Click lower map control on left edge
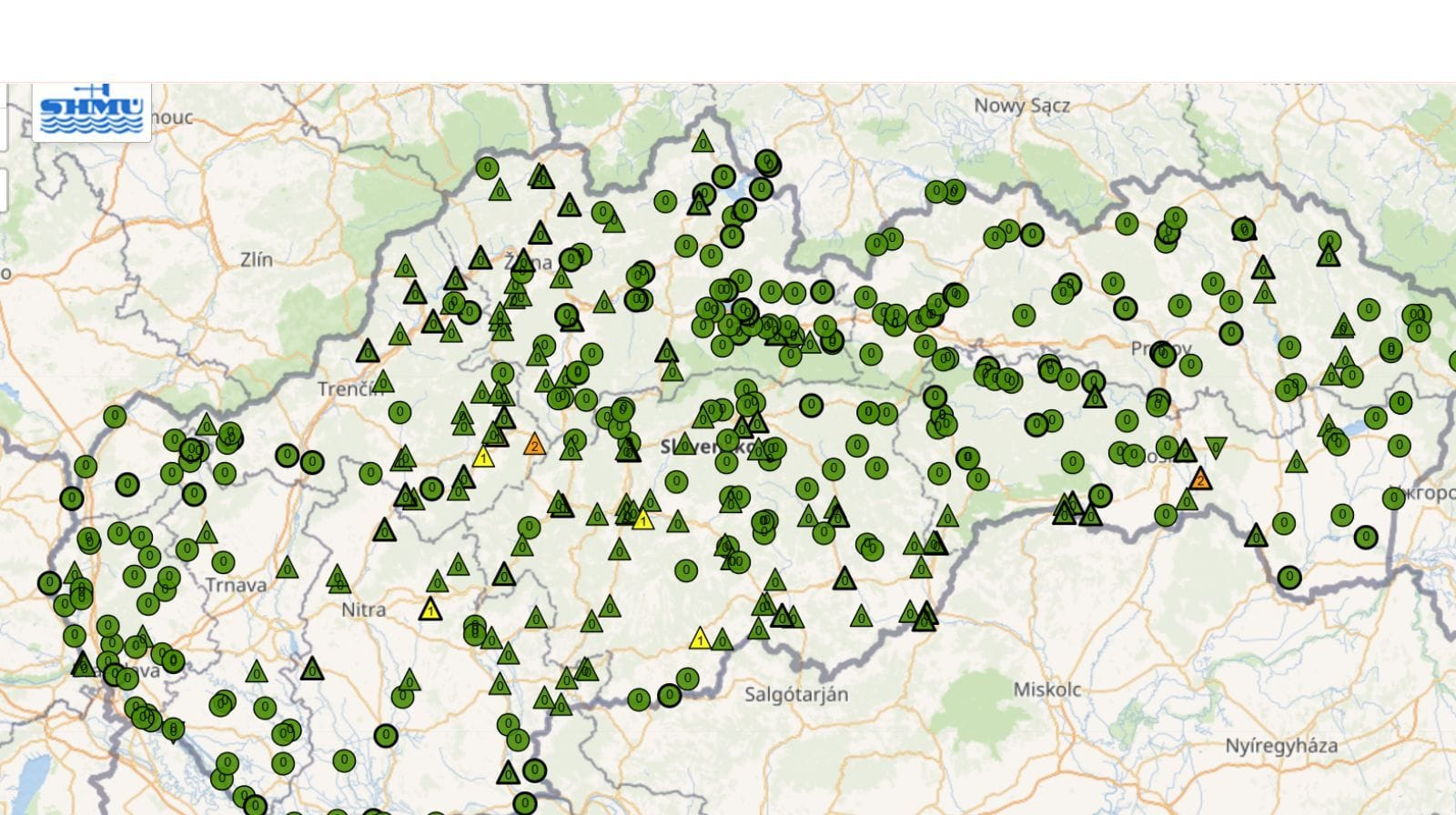Viewport: 1456px width, 815px height. point(3,191)
